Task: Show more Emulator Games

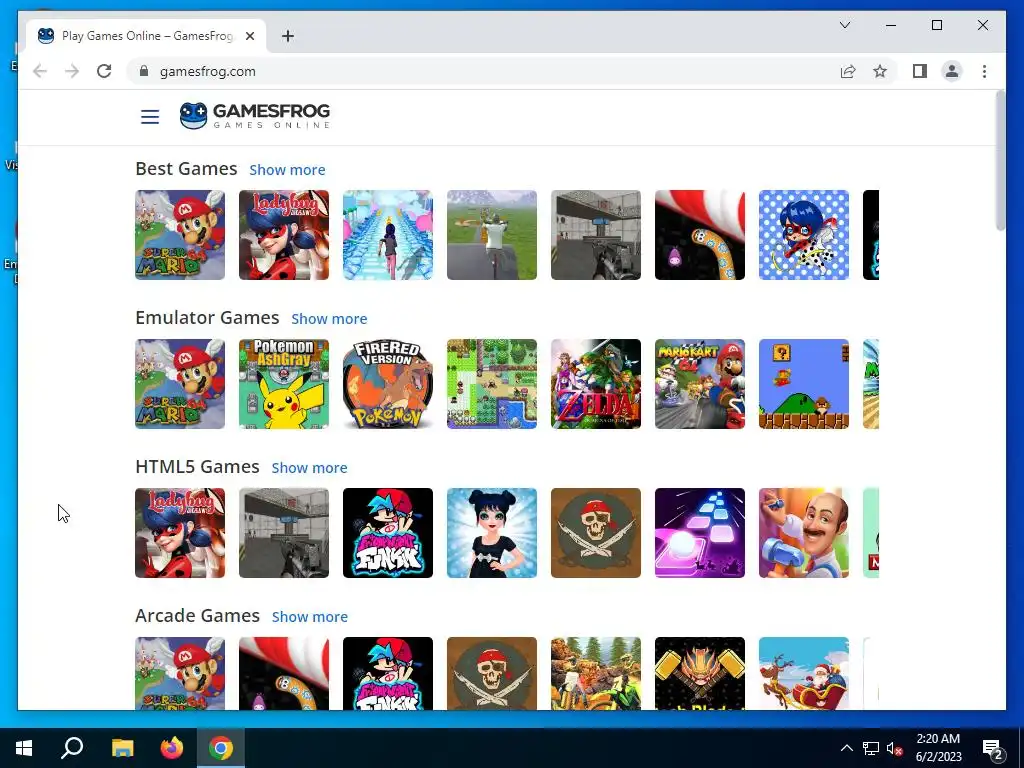Action: click(329, 319)
